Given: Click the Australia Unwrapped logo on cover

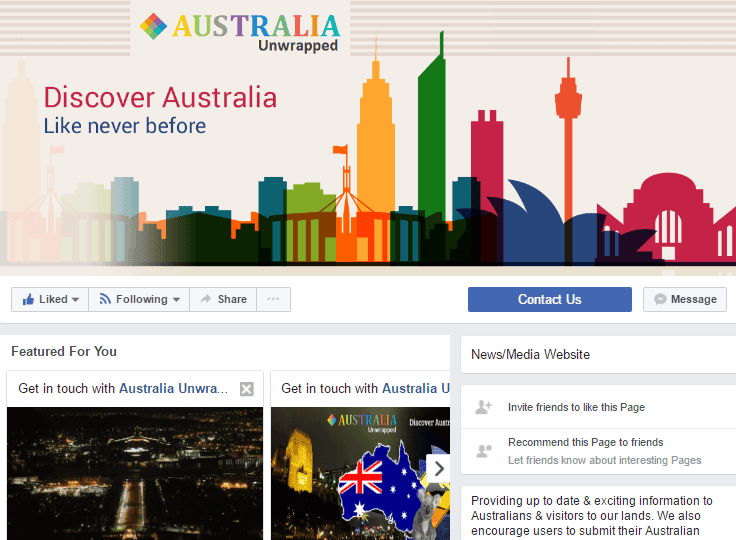Looking at the screenshot, I should point(240,32).
